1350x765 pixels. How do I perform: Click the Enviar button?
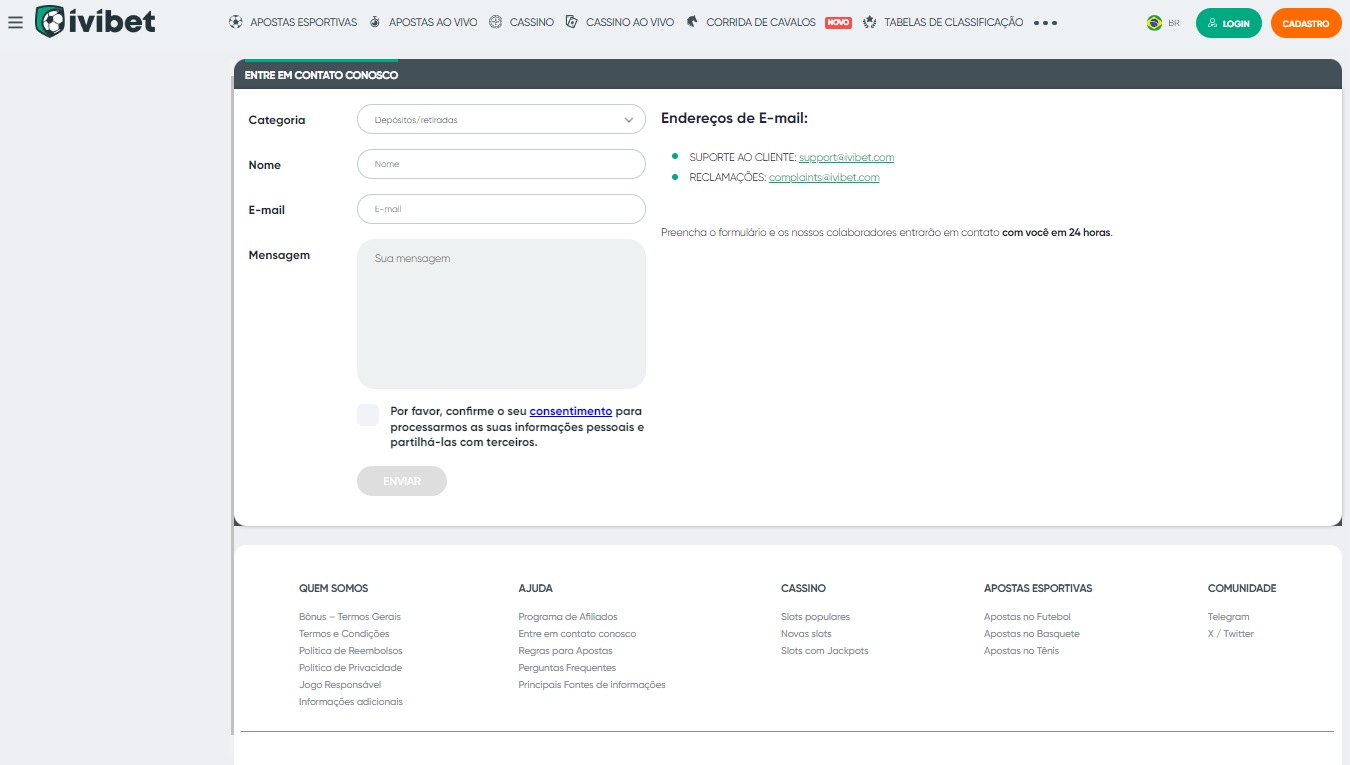(402, 481)
